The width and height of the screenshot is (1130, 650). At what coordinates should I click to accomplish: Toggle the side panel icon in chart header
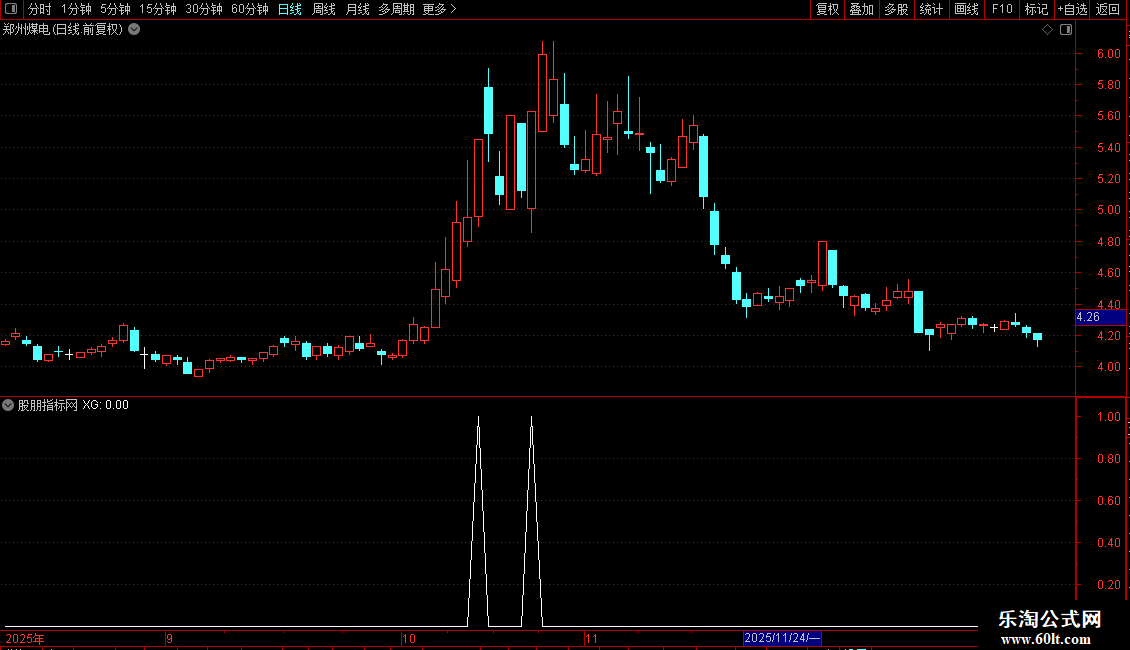point(1066,30)
